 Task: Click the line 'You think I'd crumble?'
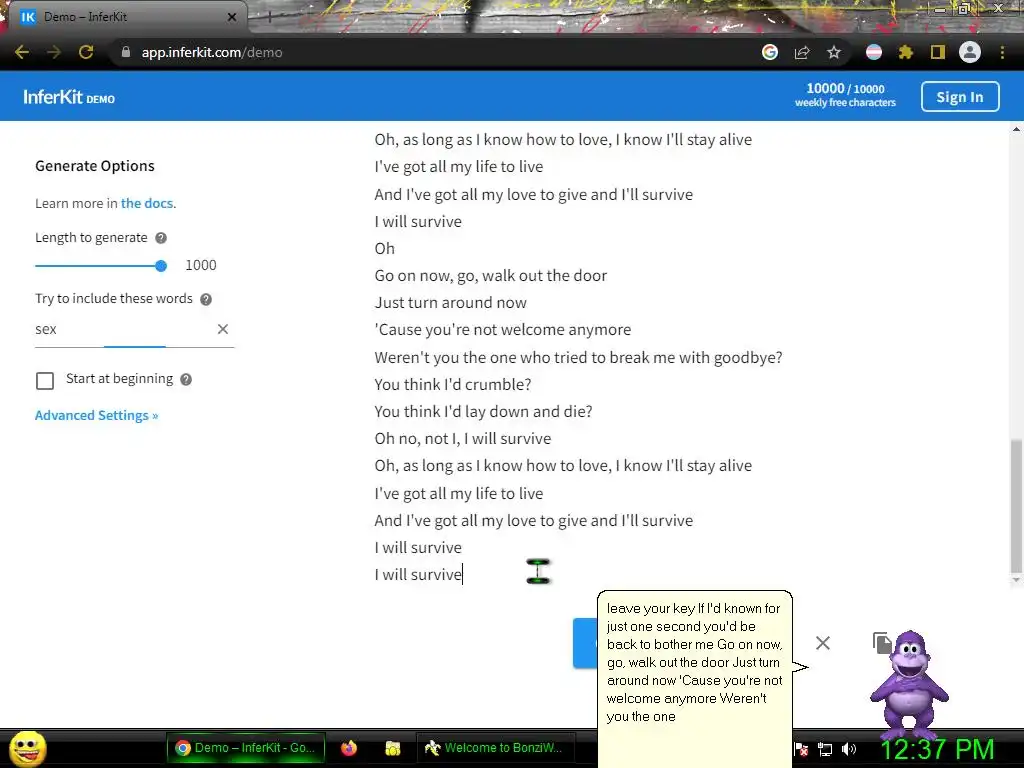pos(453,384)
